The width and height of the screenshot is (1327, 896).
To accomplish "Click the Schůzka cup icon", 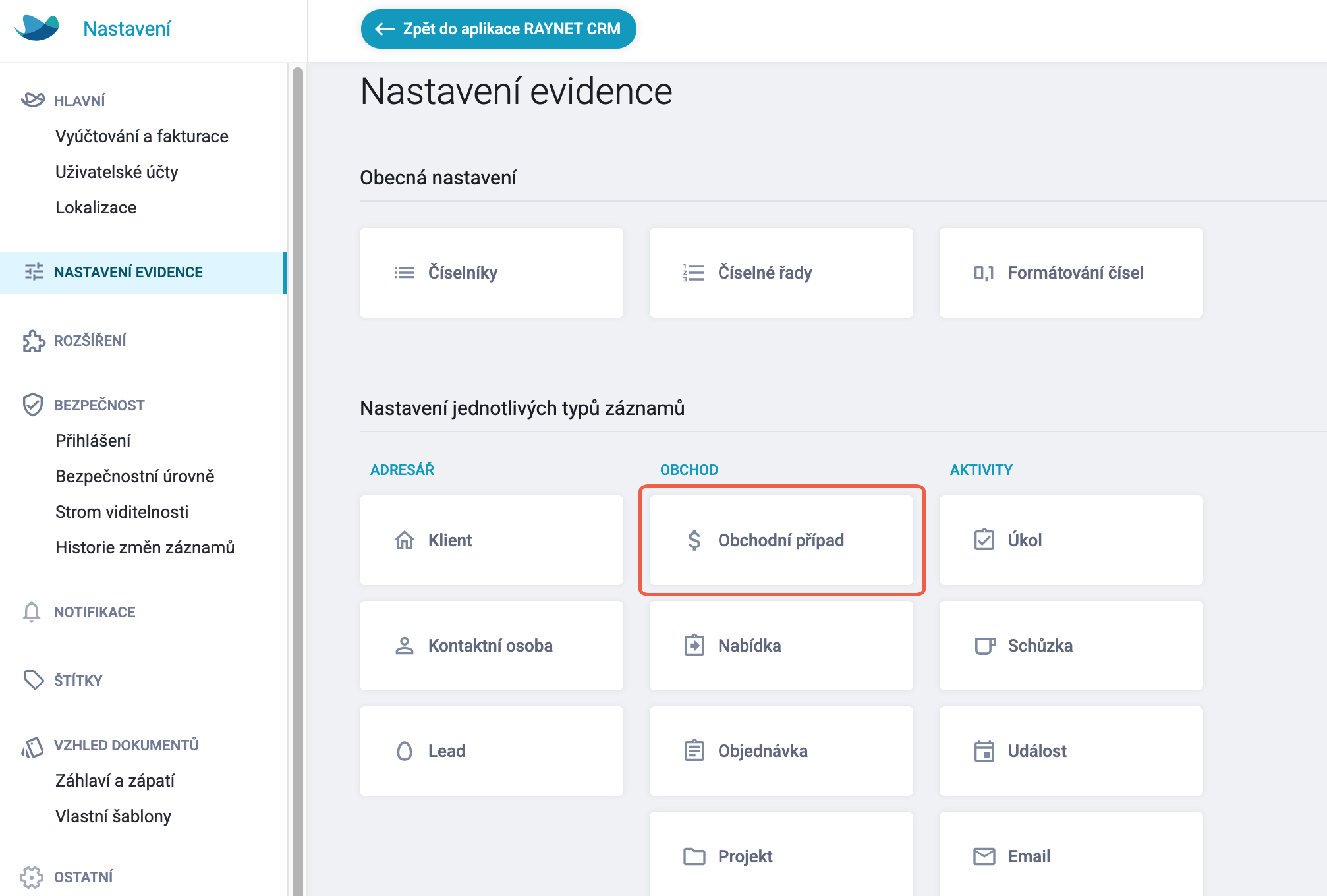I will pos(985,646).
